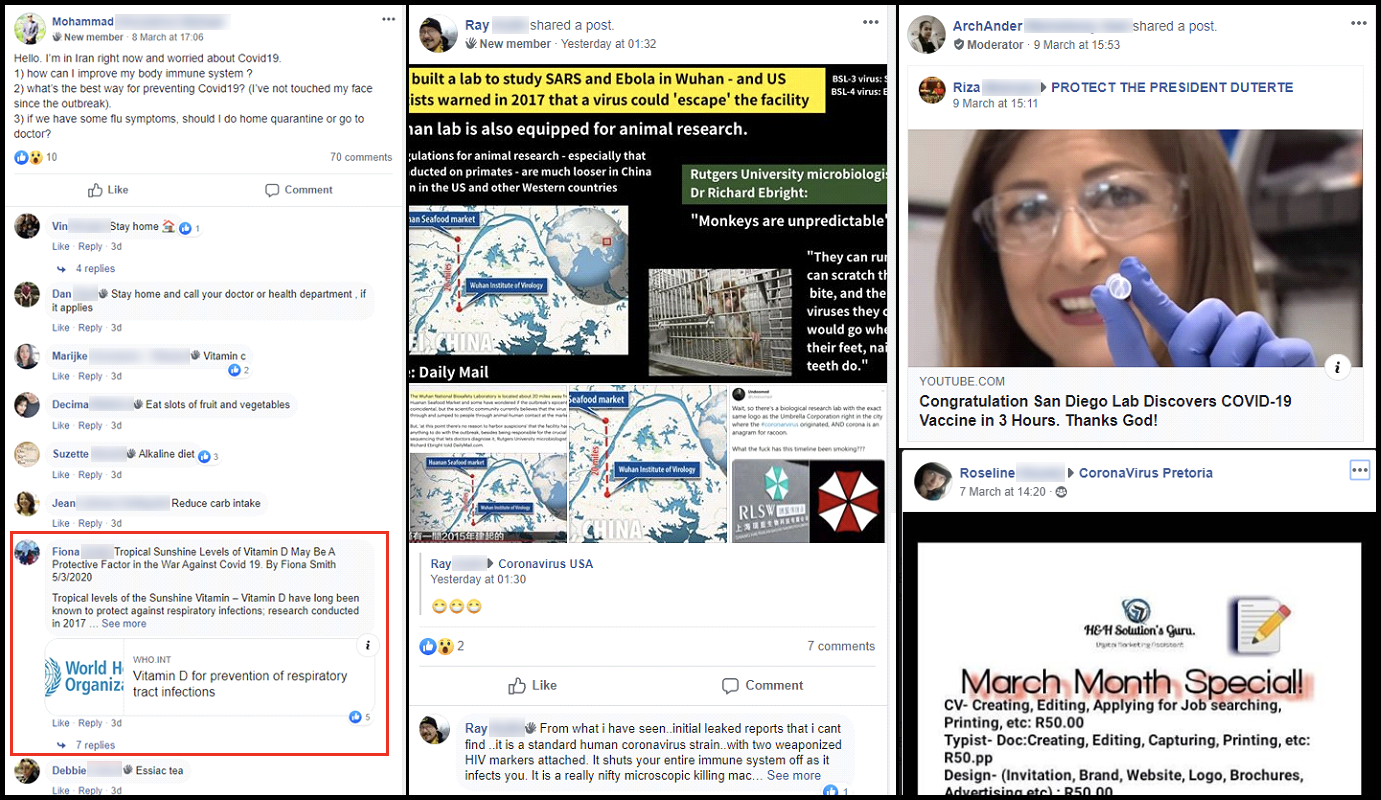1381x800 pixels.
Task: Open ArchAnder's profile picture
Action: 926,34
